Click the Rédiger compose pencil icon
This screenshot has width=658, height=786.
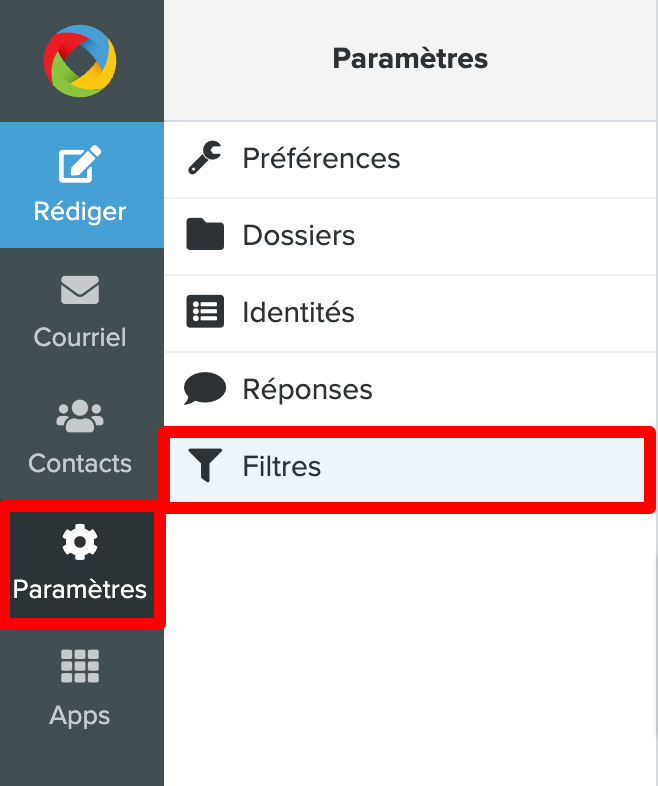click(x=80, y=164)
